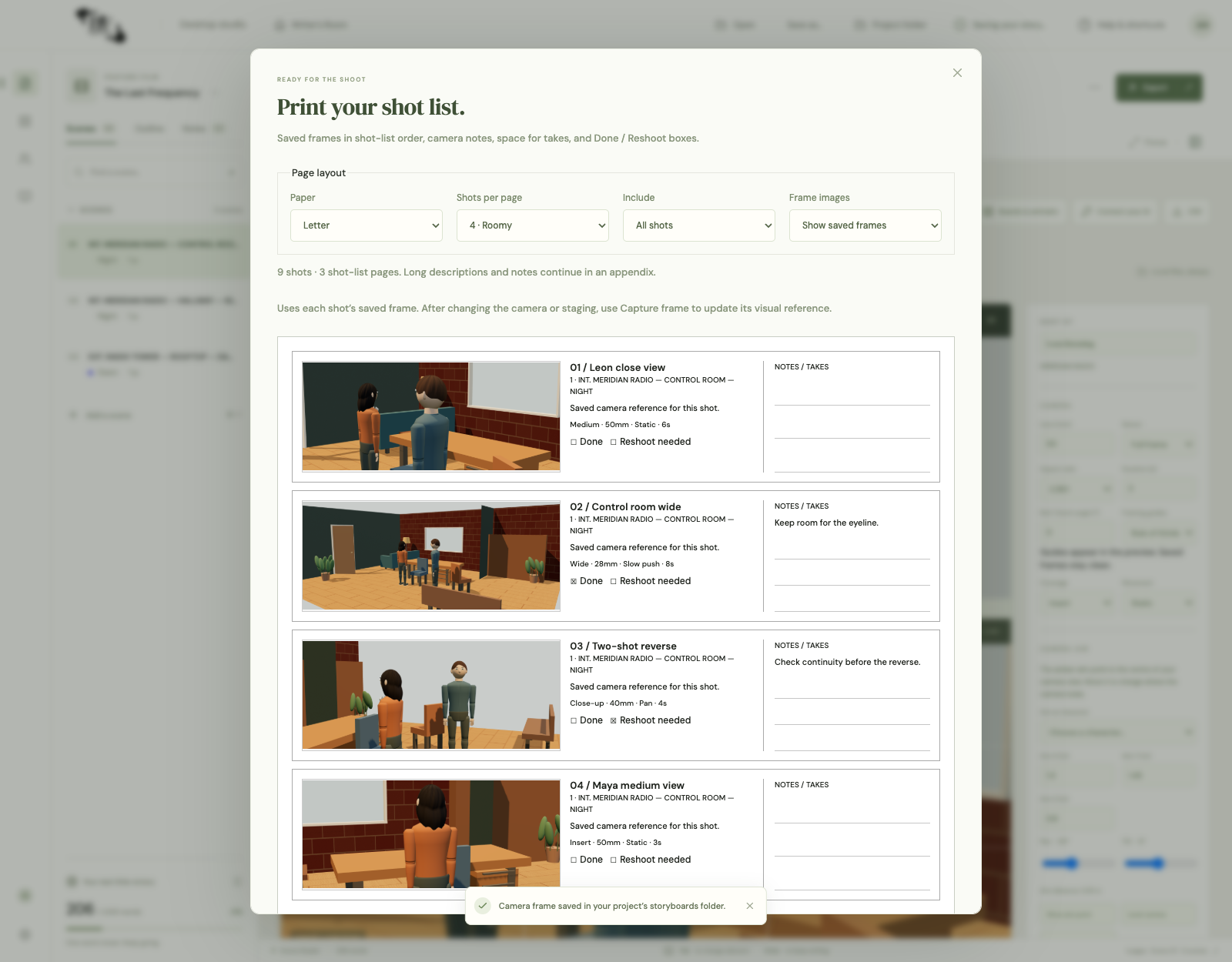Check Done for shot 03 Two-shot reverse
This screenshot has width=1232, height=962.
click(x=574, y=720)
